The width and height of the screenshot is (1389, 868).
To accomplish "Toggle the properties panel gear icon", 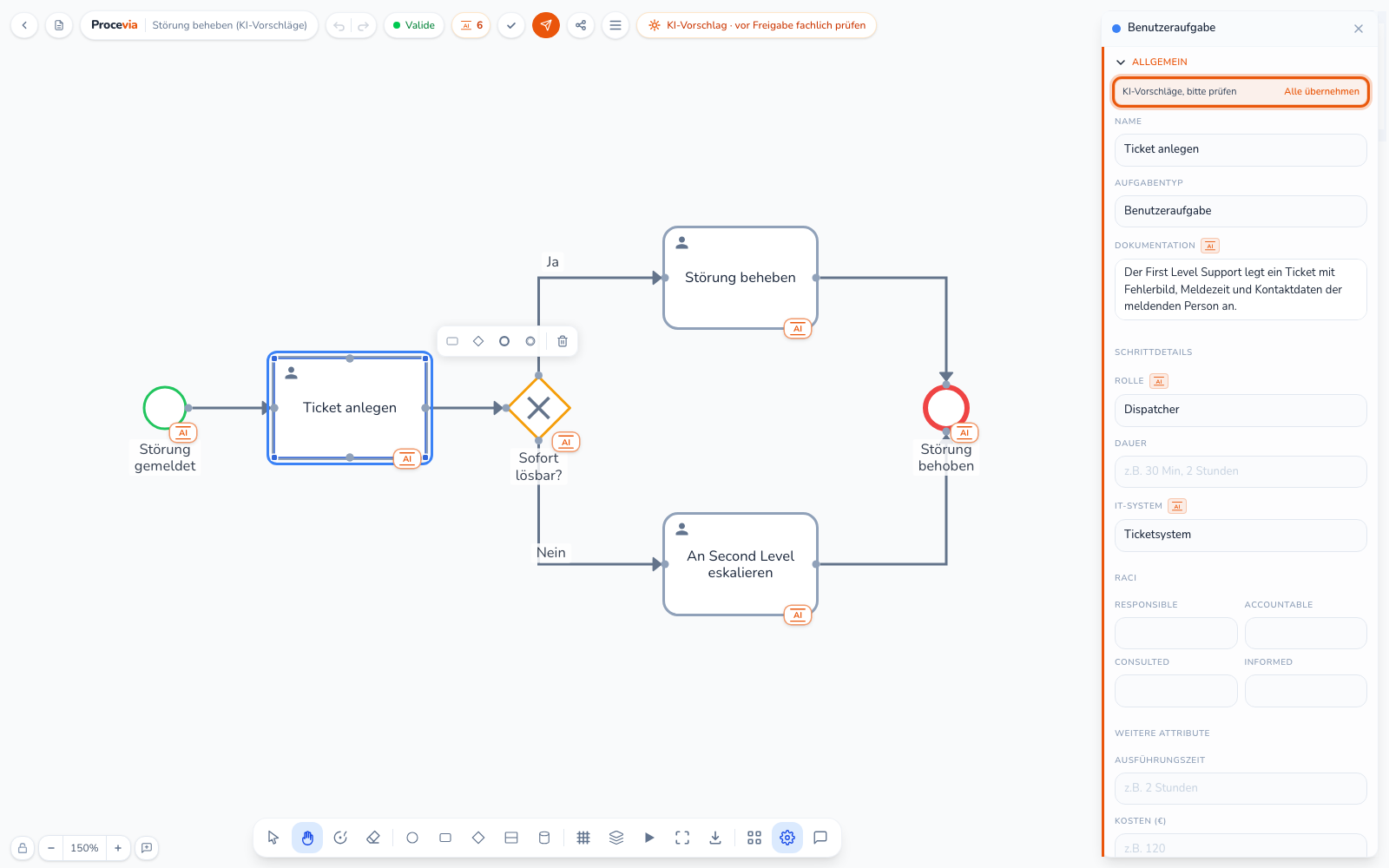I will pyautogui.click(x=787, y=838).
